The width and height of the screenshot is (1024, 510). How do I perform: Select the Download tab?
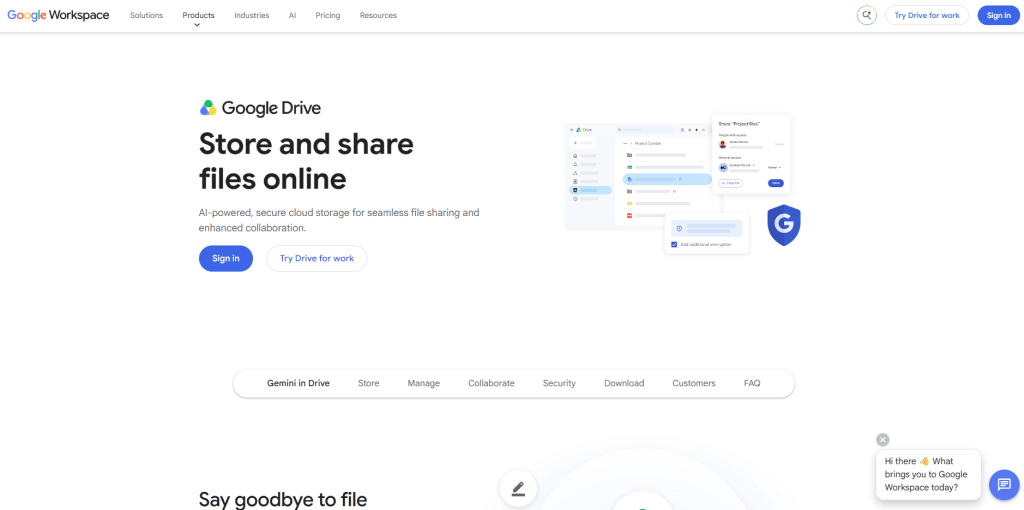[624, 383]
